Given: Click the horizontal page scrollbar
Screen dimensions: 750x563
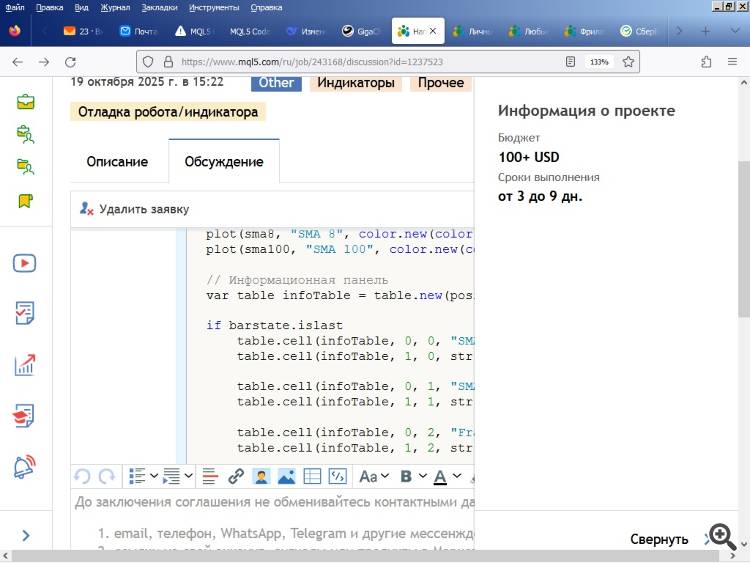Looking at the screenshot, I should coord(365,556).
